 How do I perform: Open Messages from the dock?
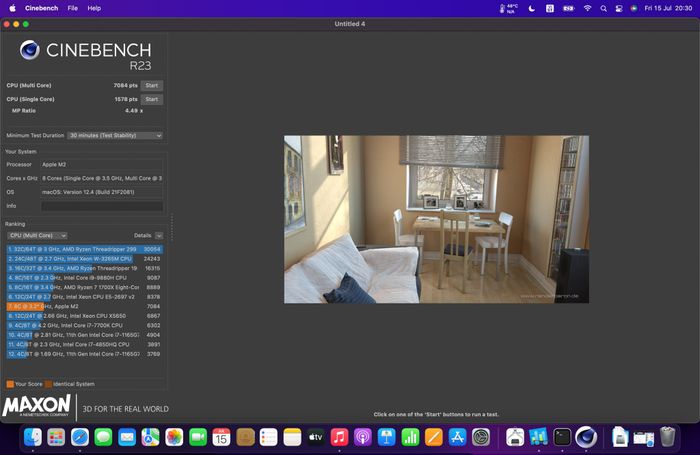click(x=104, y=437)
